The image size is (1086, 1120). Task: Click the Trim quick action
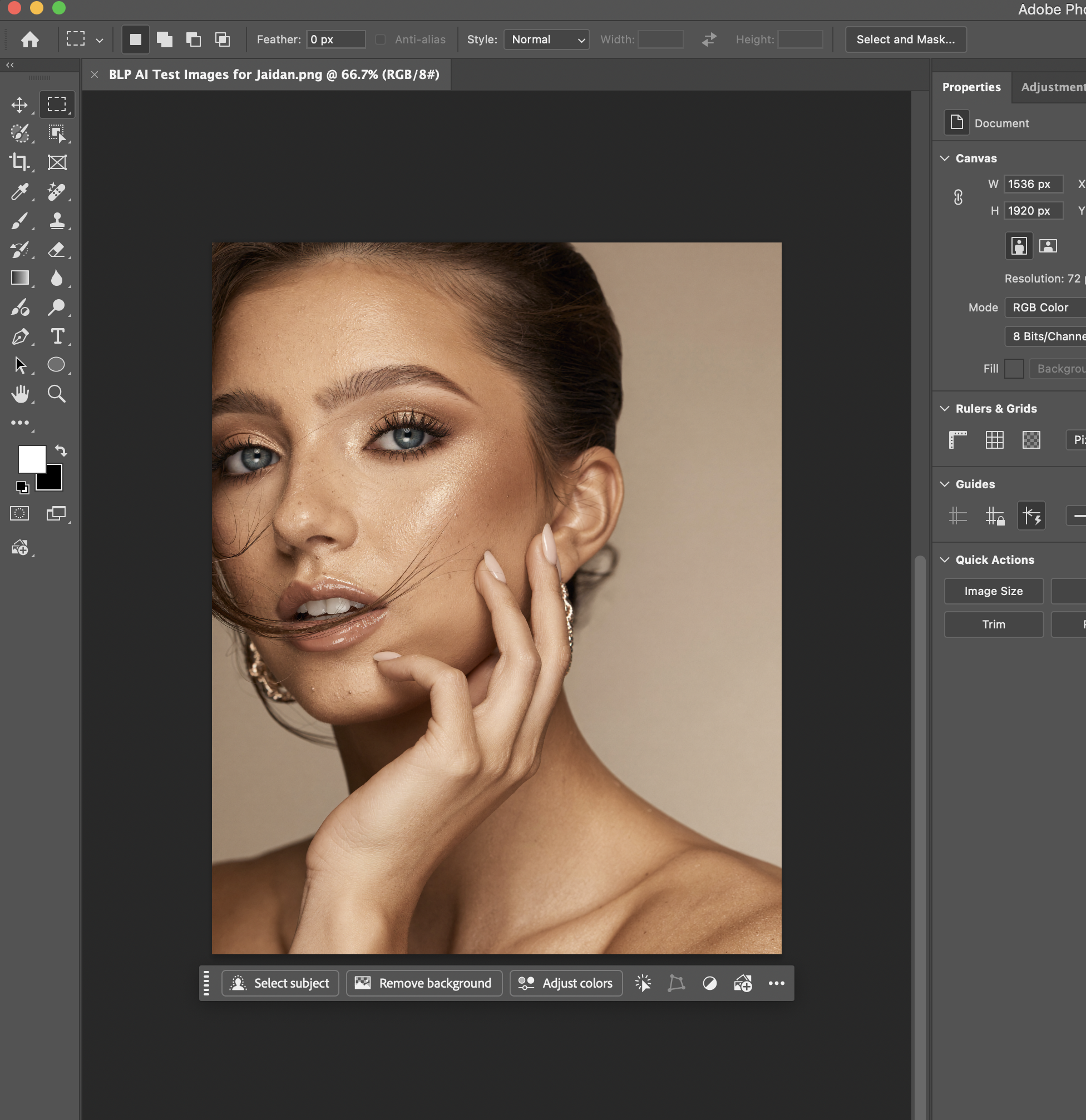[994, 624]
